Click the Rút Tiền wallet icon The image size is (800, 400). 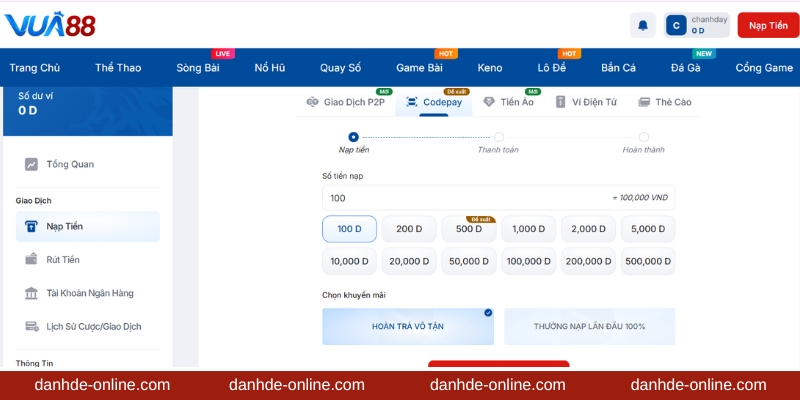click(x=31, y=260)
